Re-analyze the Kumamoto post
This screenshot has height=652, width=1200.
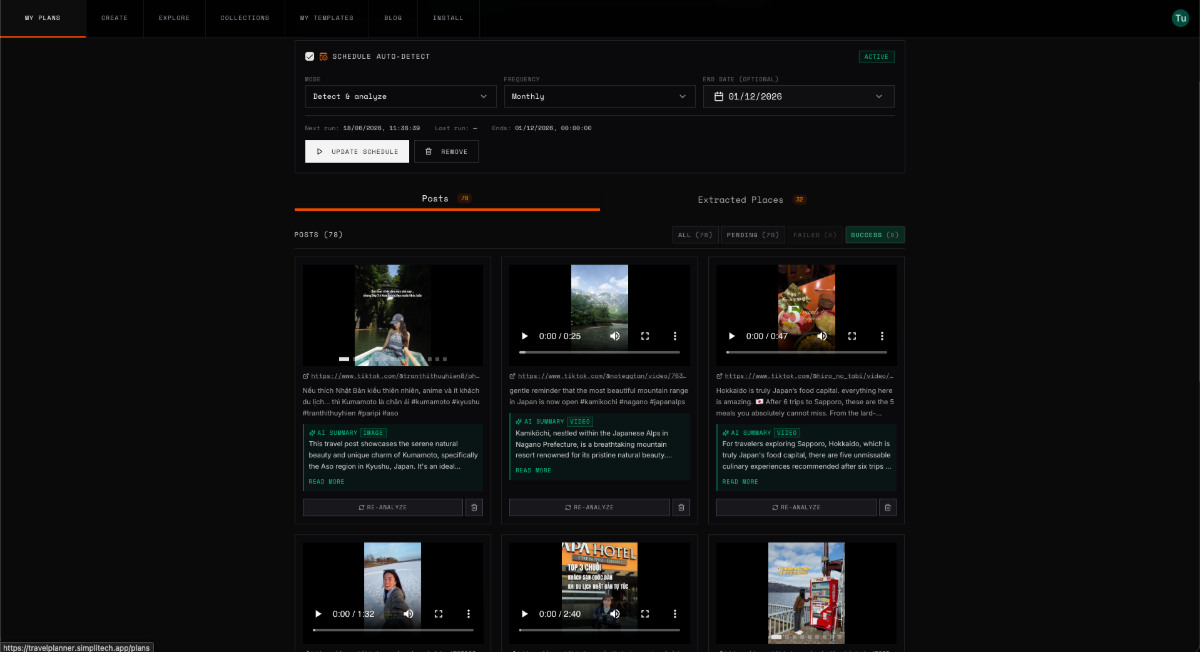pos(383,507)
